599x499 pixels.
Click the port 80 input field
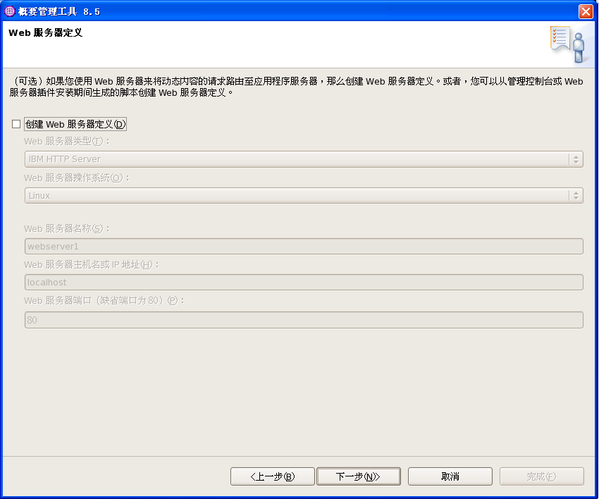[304, 320]
